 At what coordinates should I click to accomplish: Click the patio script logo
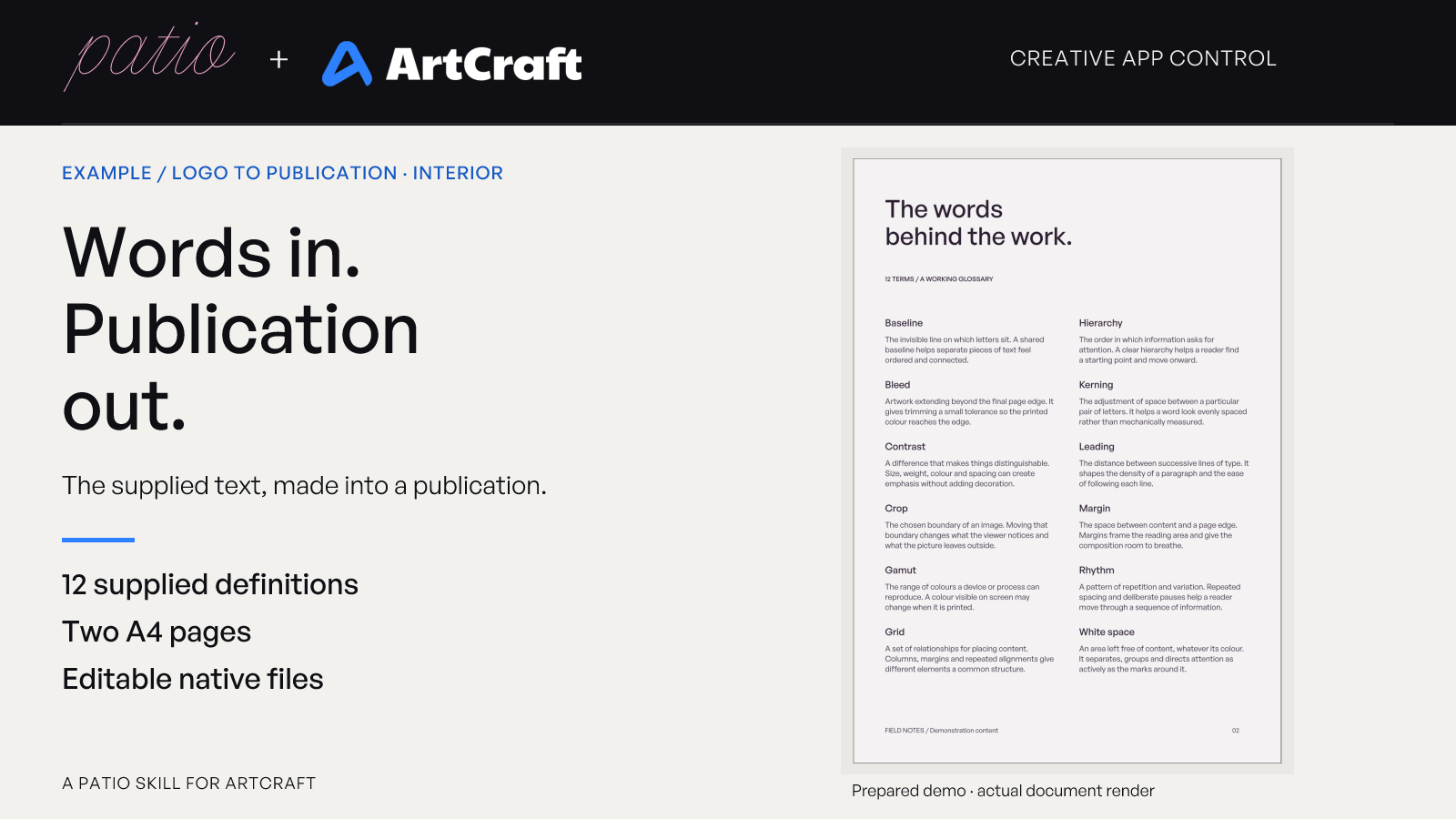coord(149,56)
